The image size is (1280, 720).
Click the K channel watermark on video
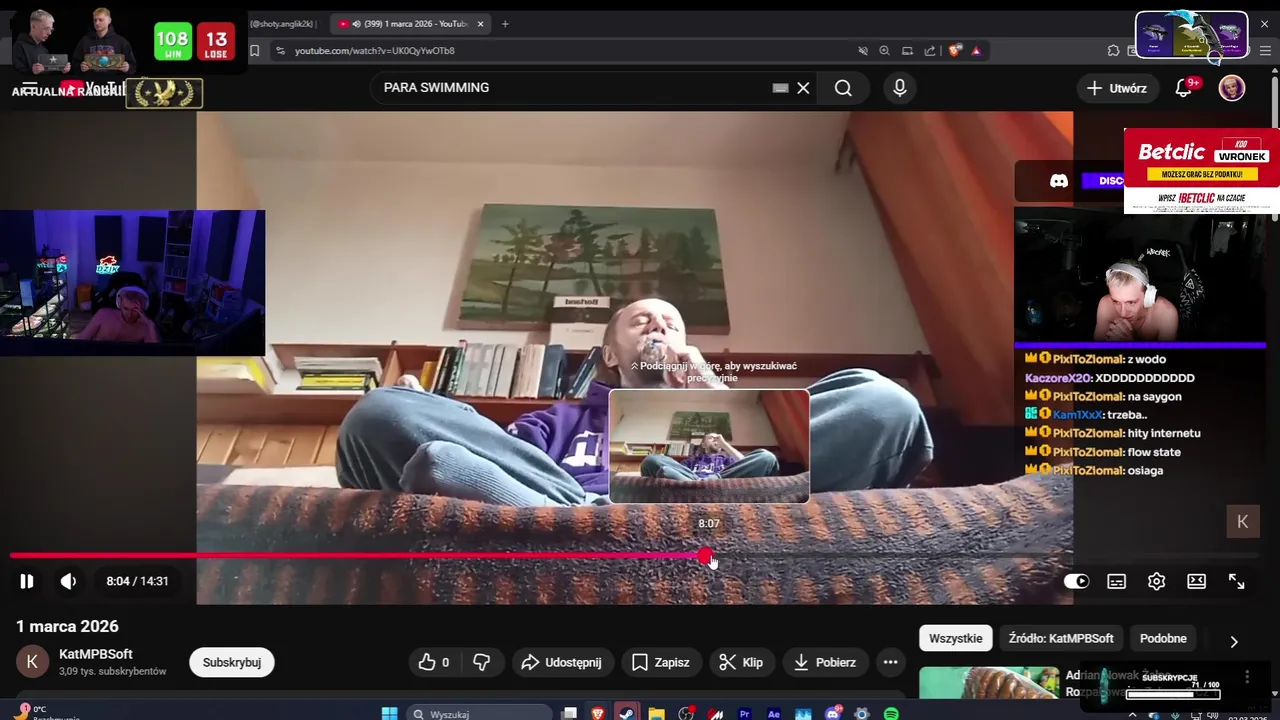tap(1243, 521)
